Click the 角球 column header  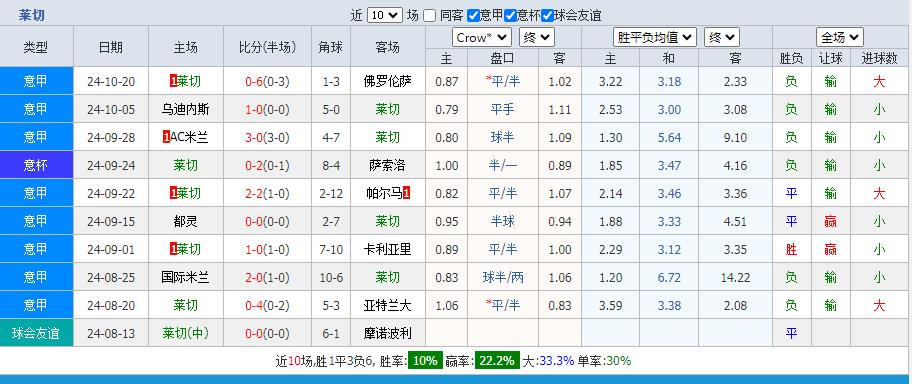[331, 47]
